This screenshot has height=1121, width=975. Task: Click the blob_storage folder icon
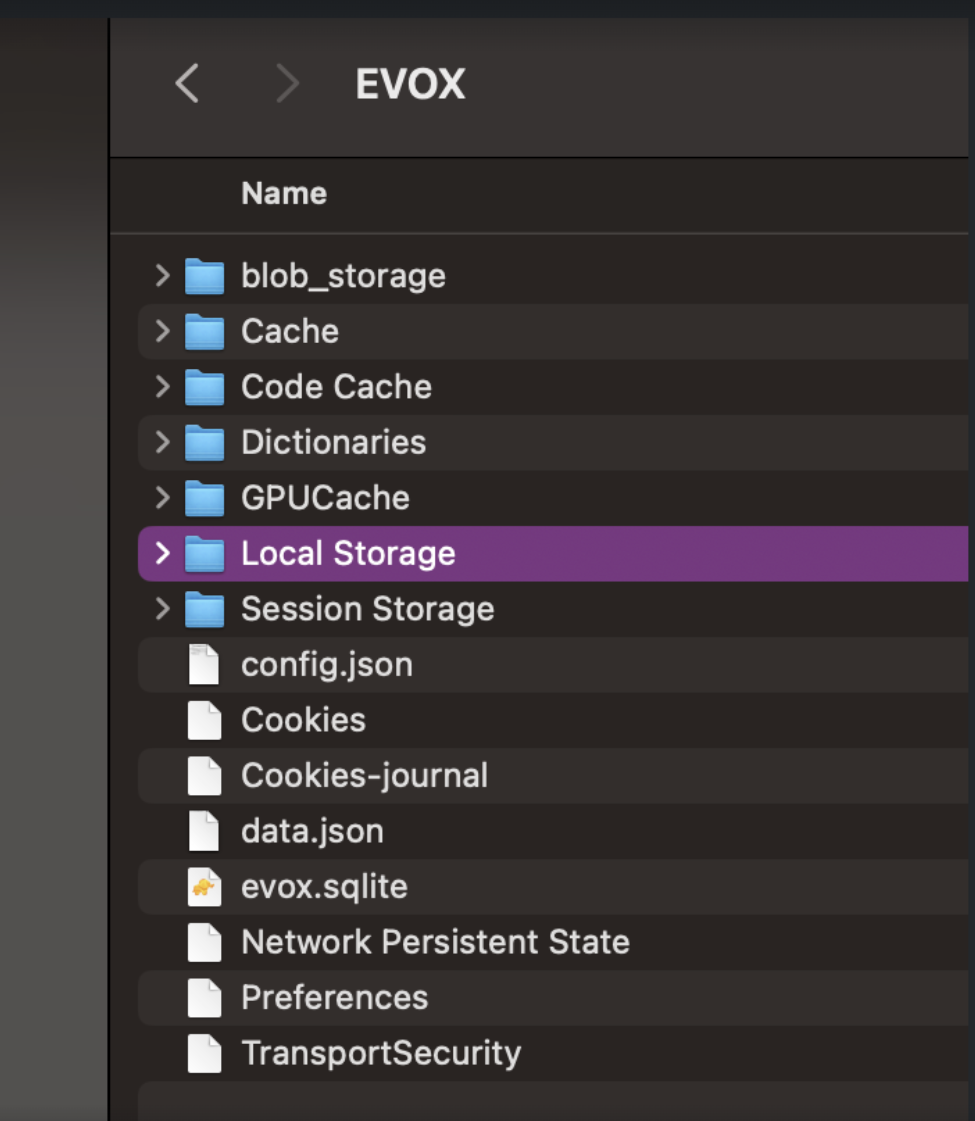(x=205, y=276)
